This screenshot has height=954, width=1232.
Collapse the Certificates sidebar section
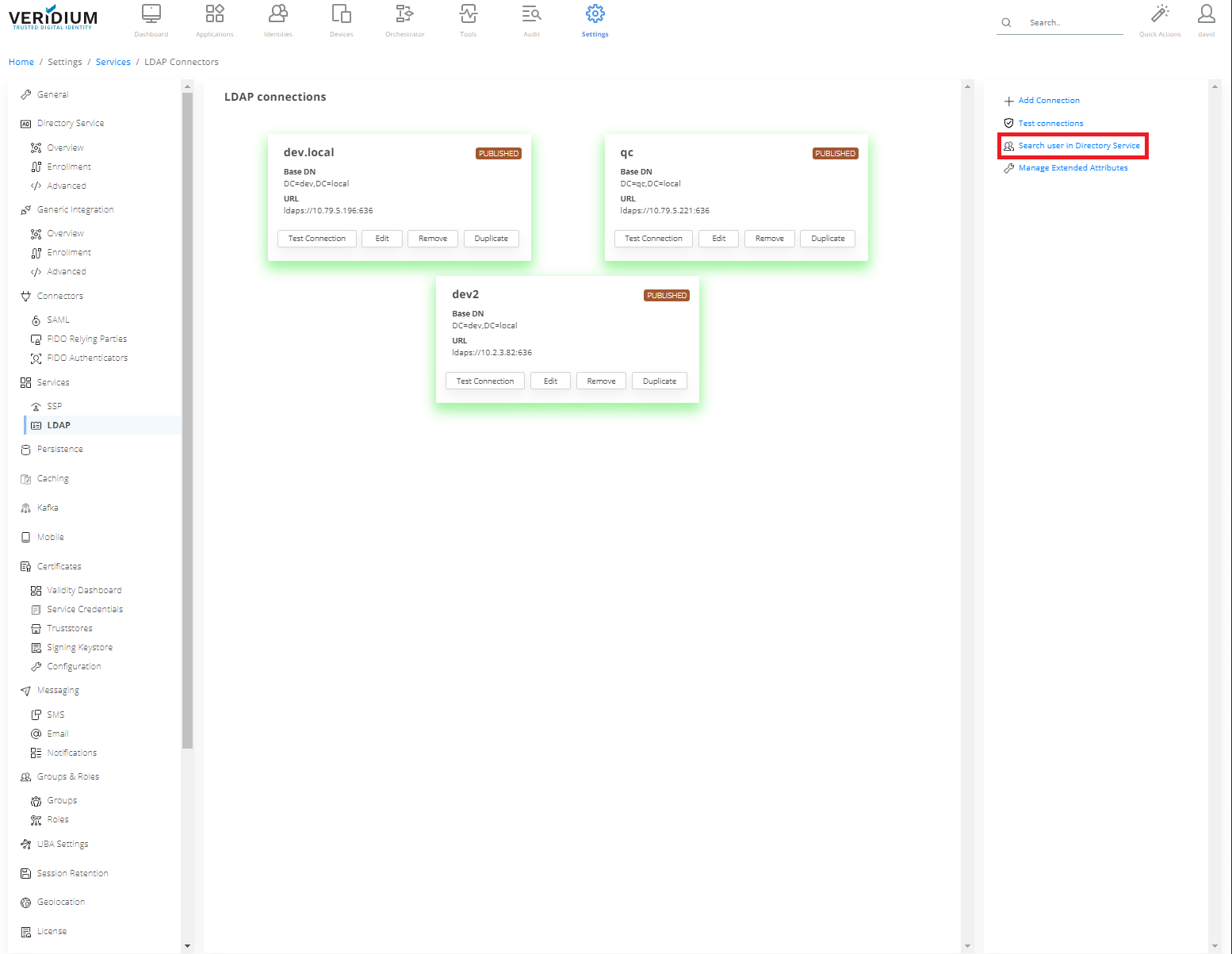(59, 567)
